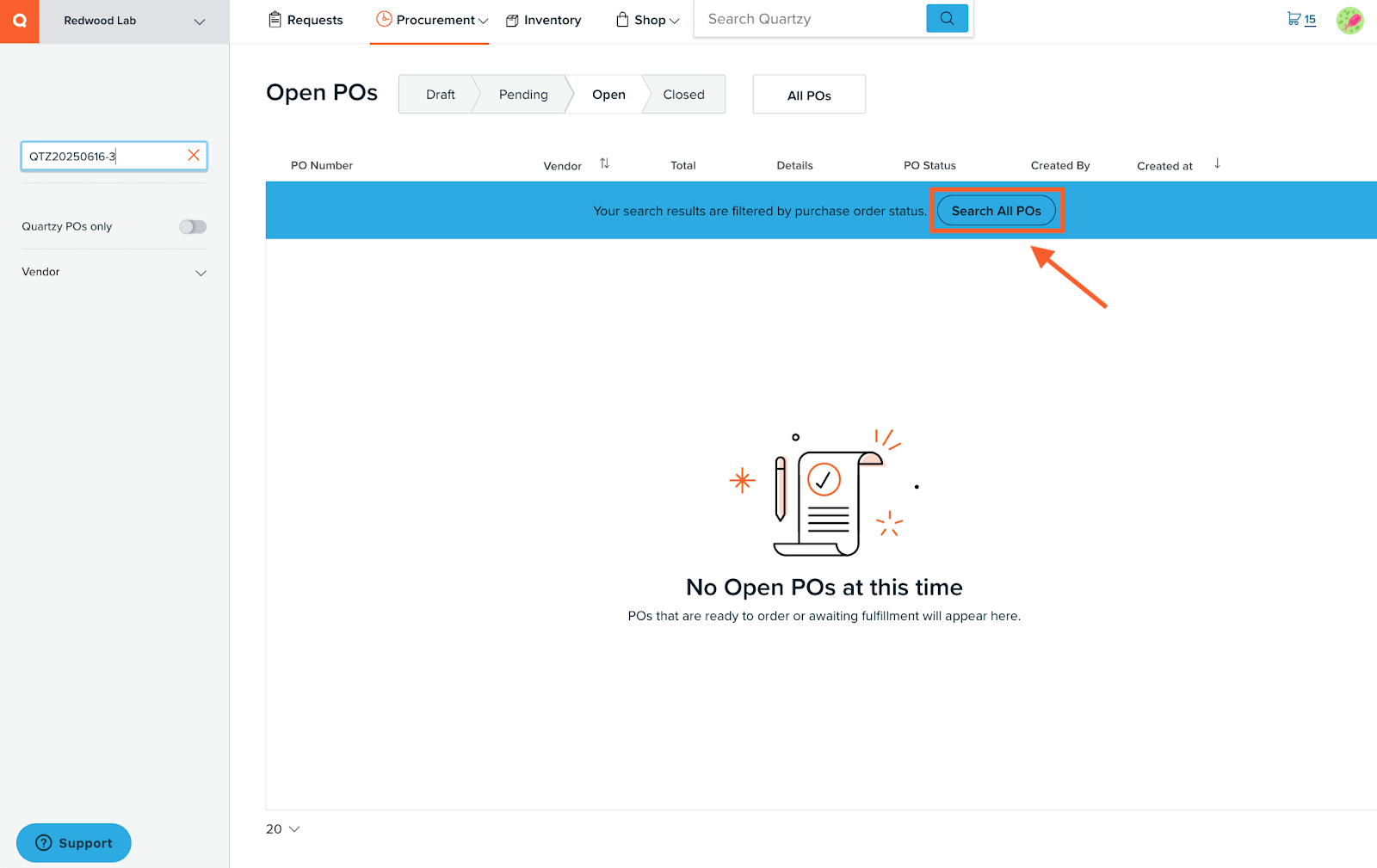1377x868 pixels.
Task: Toggle the Vendor column sort order
Action: [605, 163]
